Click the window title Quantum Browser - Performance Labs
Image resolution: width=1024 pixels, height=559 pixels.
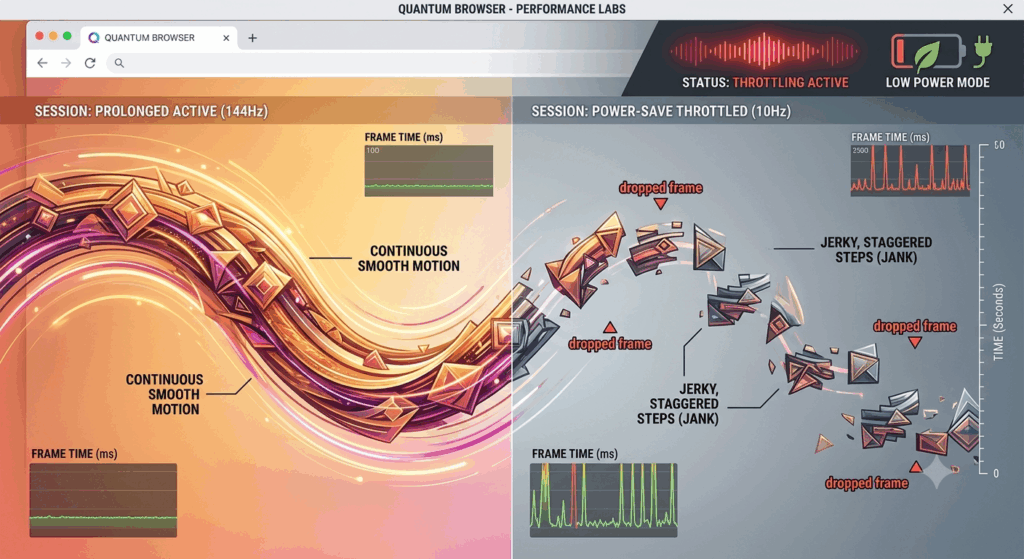511,9
